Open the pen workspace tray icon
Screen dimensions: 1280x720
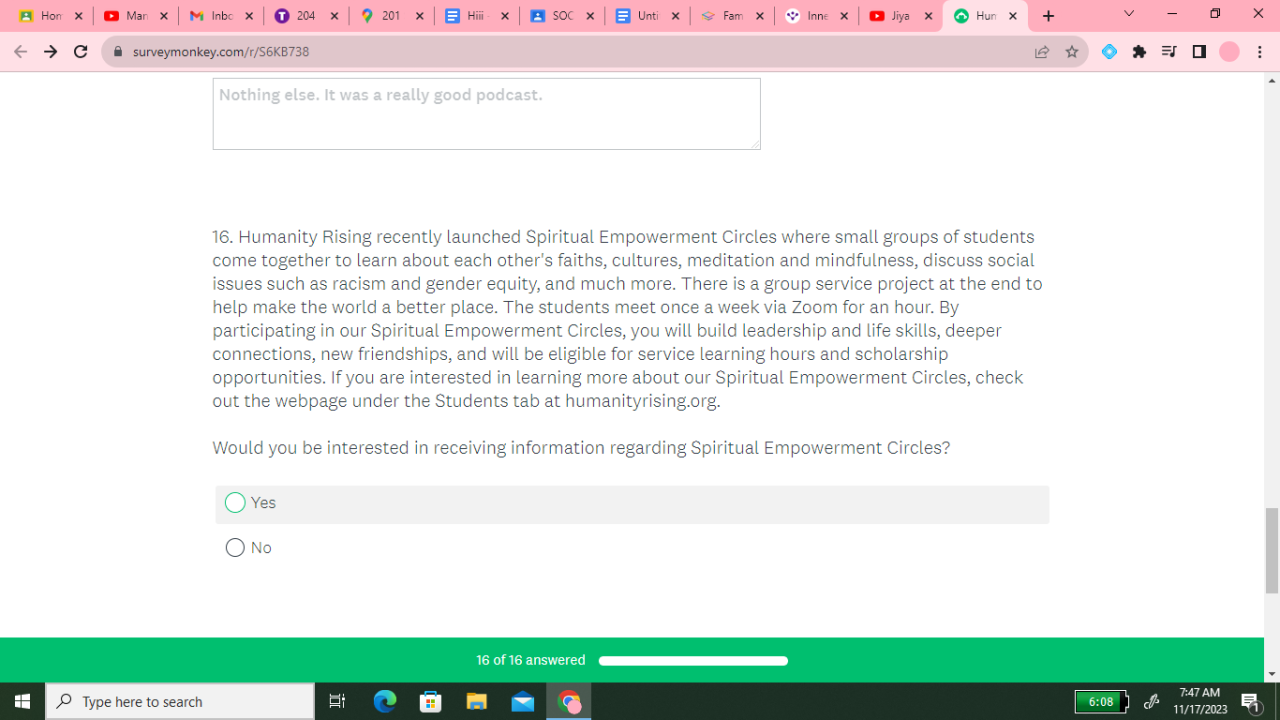(x=1151, y=701)
